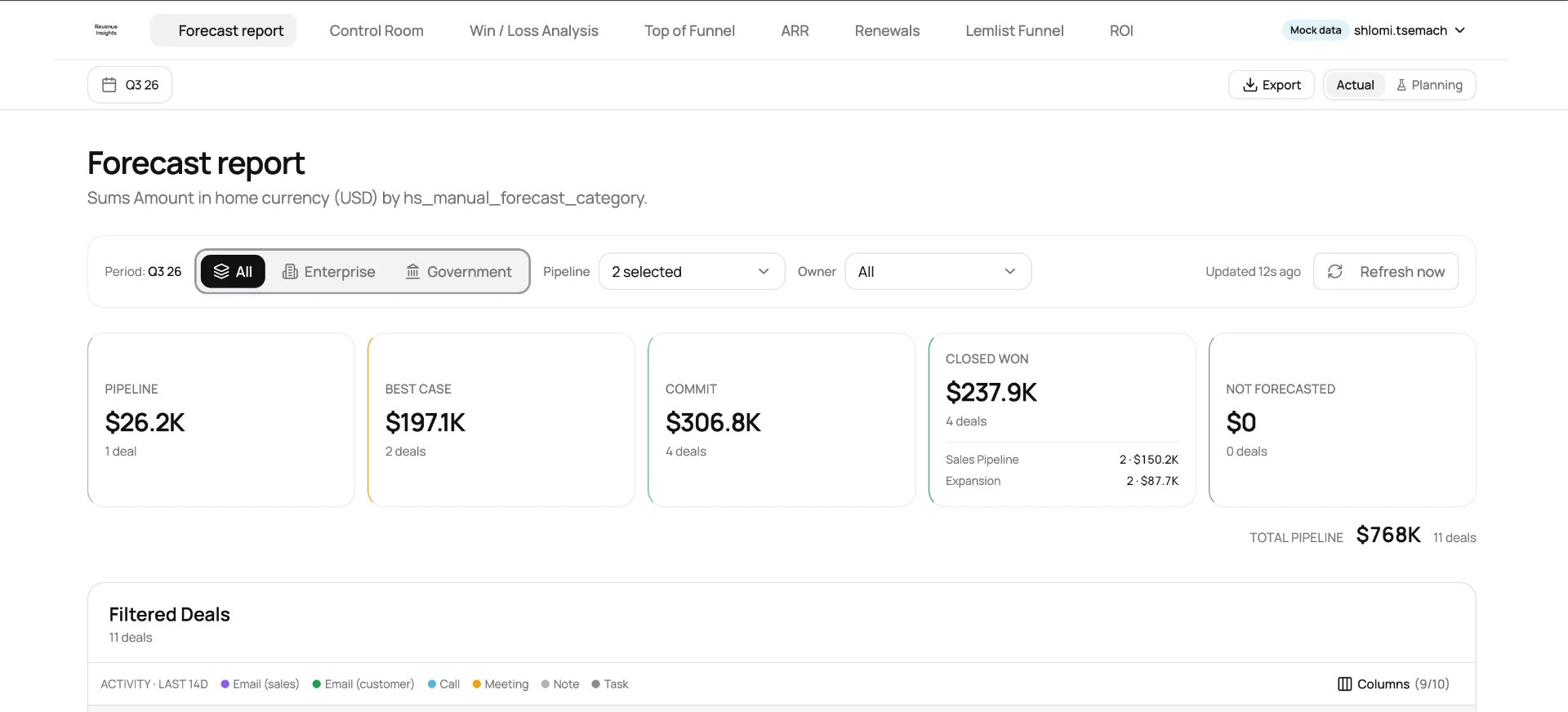
Task: Click the calendar icon beside Q3 26
Action: pos(109,85)
